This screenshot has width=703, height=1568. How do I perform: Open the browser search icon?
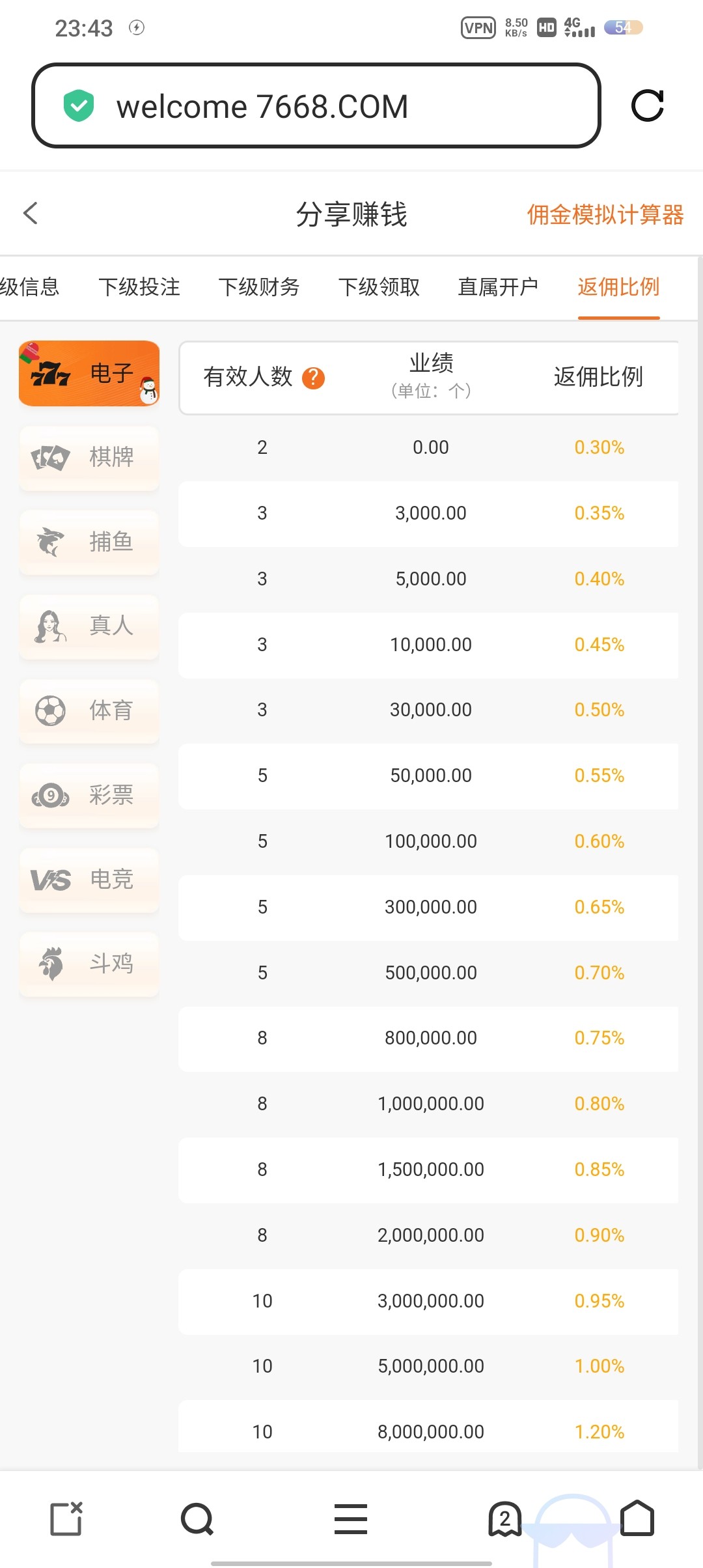tap(197, 1519)
